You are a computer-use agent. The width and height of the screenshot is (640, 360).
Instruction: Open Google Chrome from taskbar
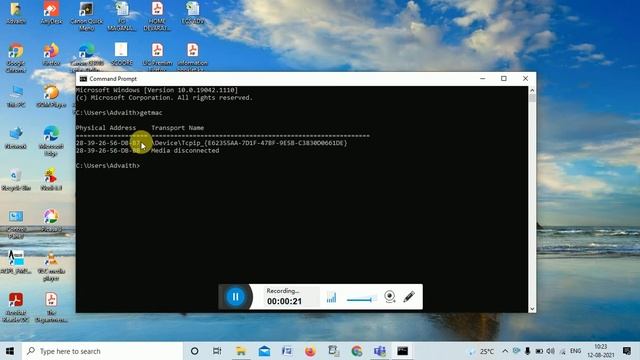(357, 351)
